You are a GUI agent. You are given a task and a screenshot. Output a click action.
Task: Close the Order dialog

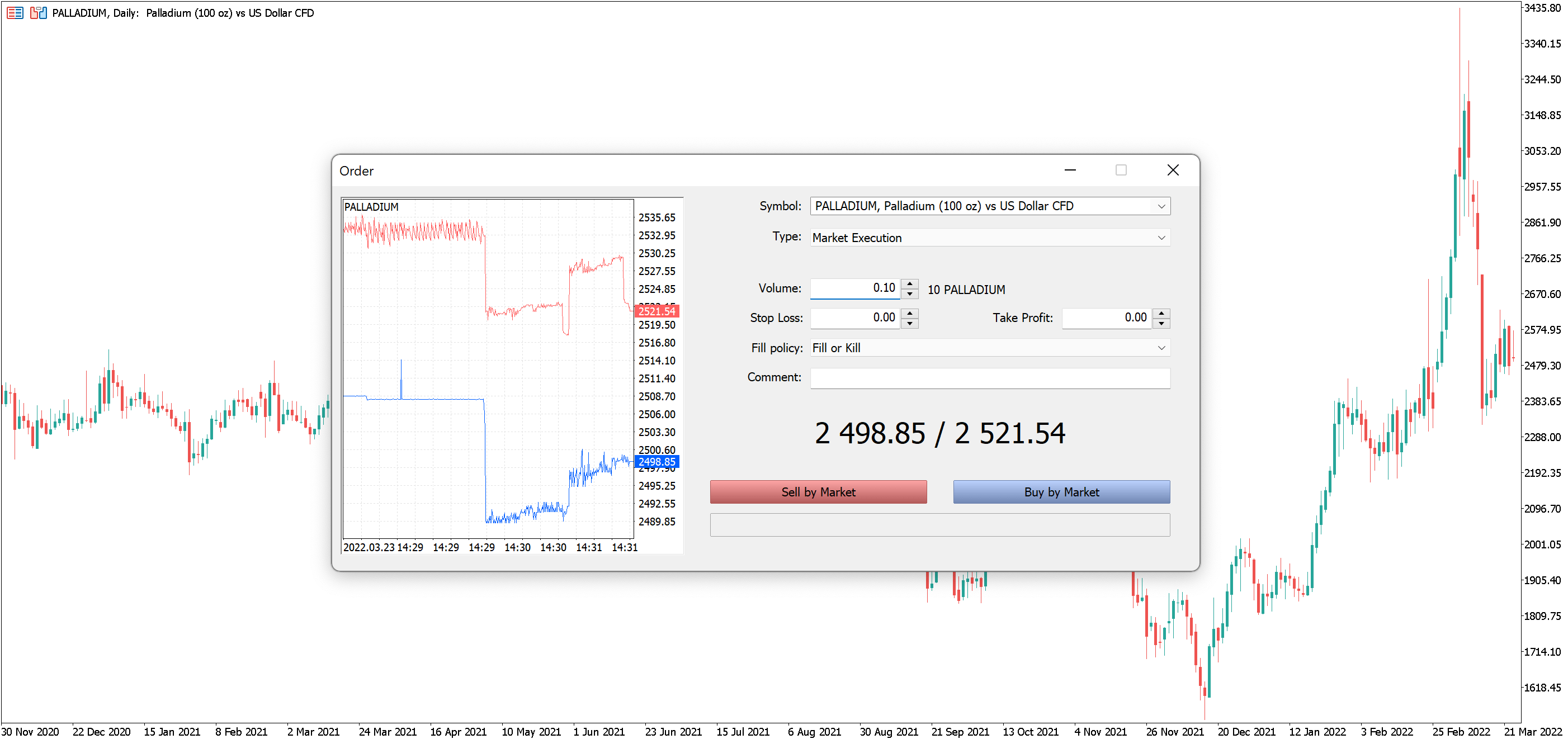(1172, 170)
